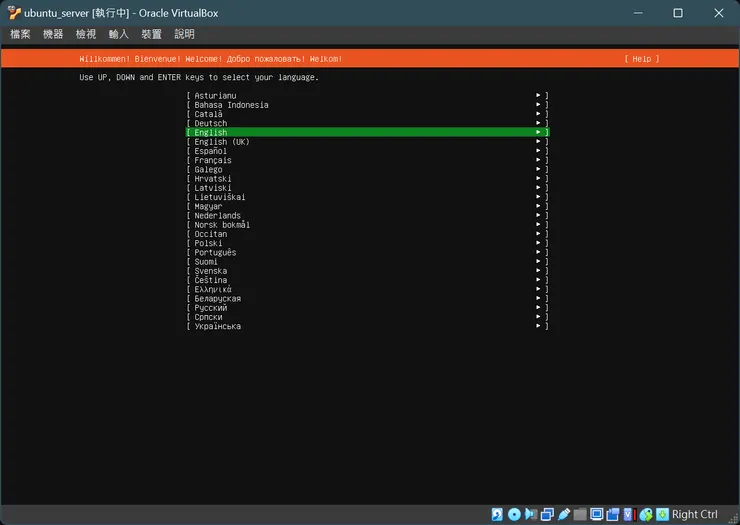Open the 說明 menu

[x=184, y=34]
